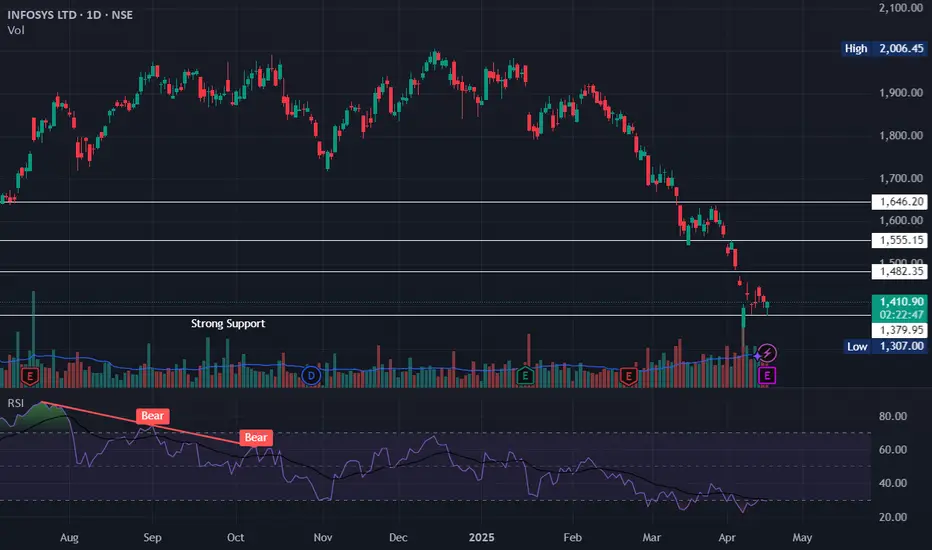
Task: Click the May label on time axis
Action: (802, 538)
